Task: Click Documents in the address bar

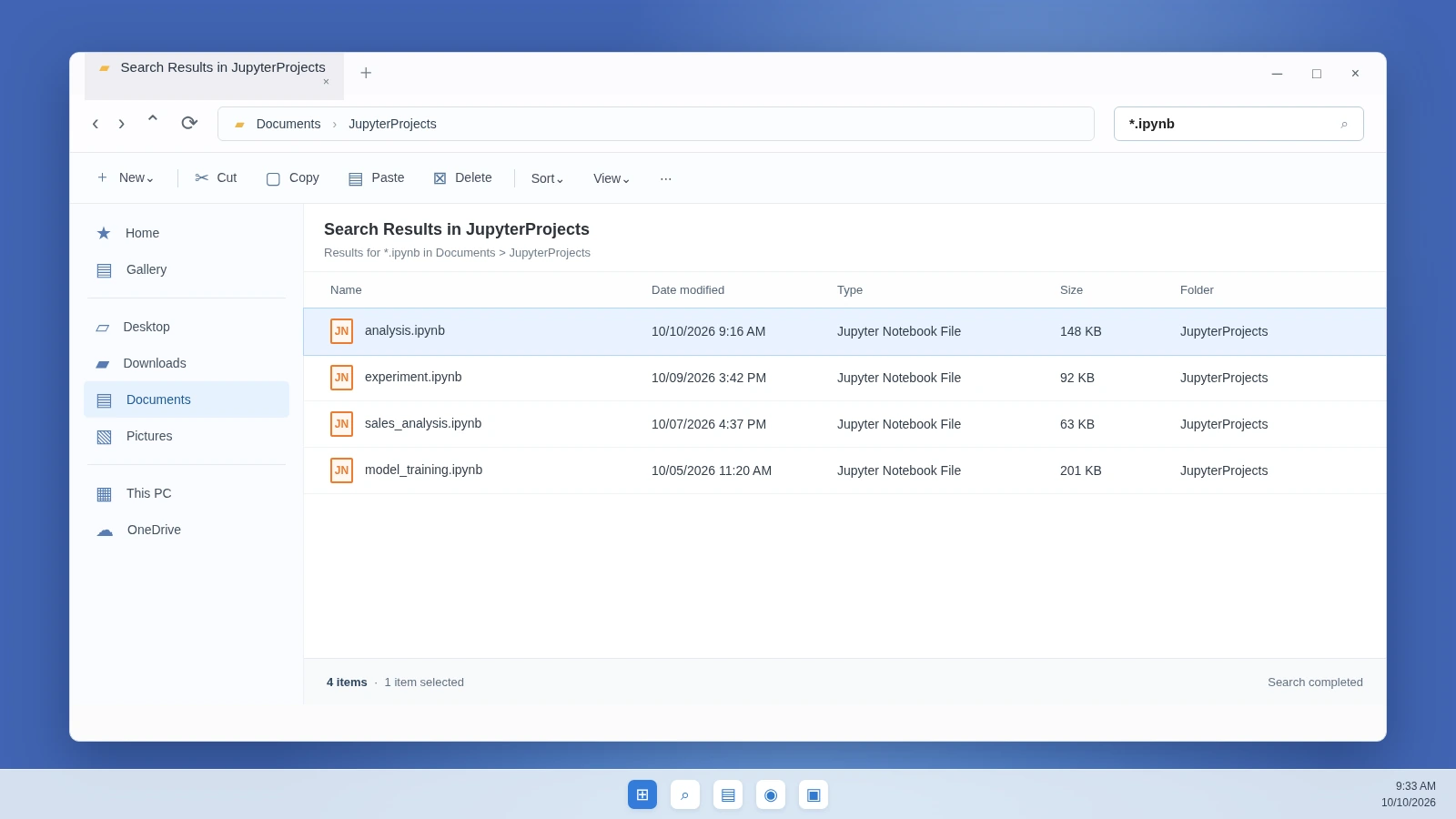Action: 288,124
